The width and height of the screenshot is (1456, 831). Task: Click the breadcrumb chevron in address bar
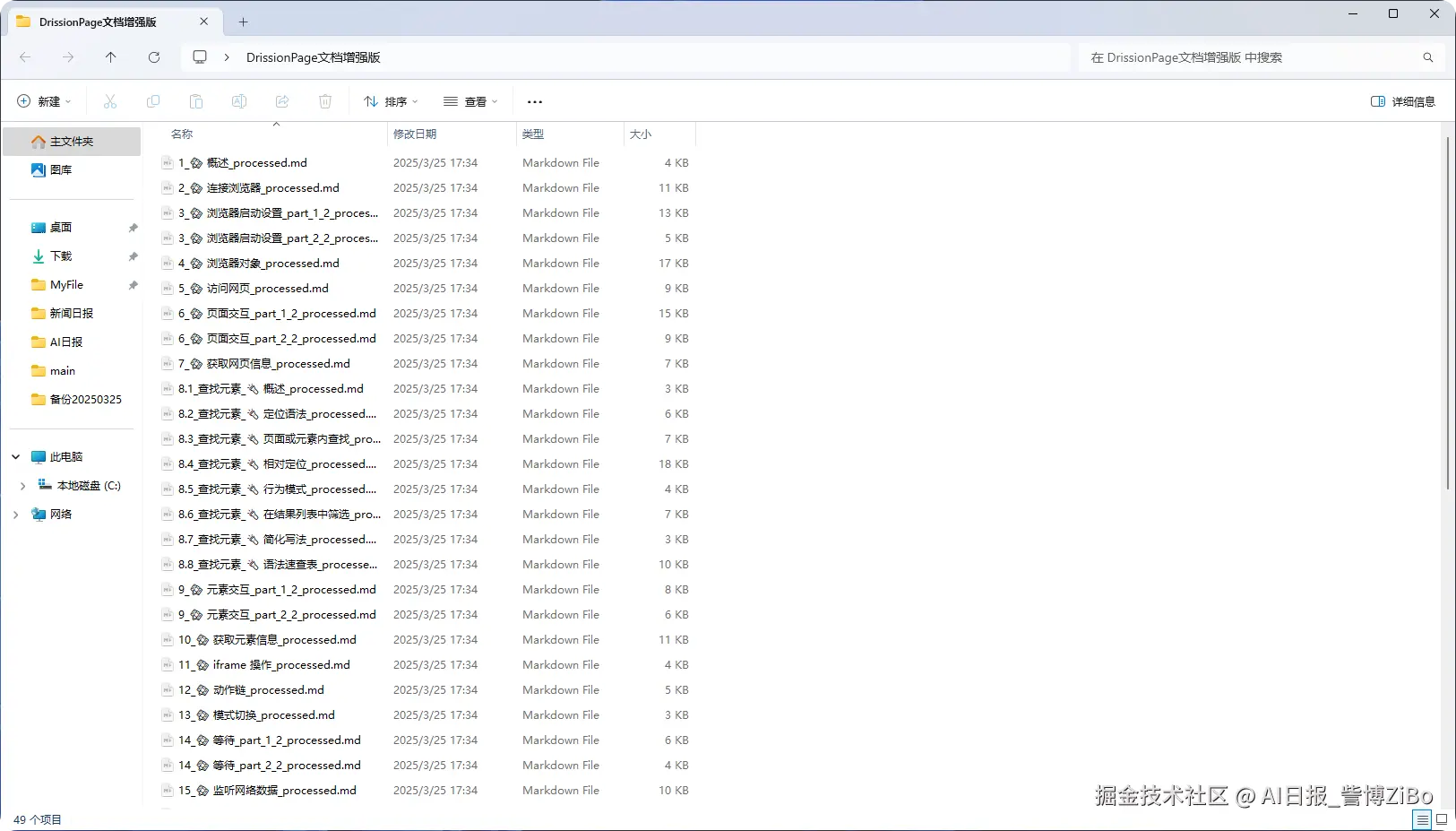coord(227,57)
